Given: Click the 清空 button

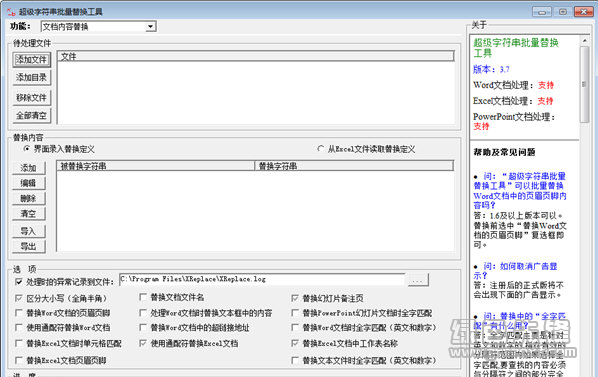Looking at the screenshot, I should click(x=29, y=213).
